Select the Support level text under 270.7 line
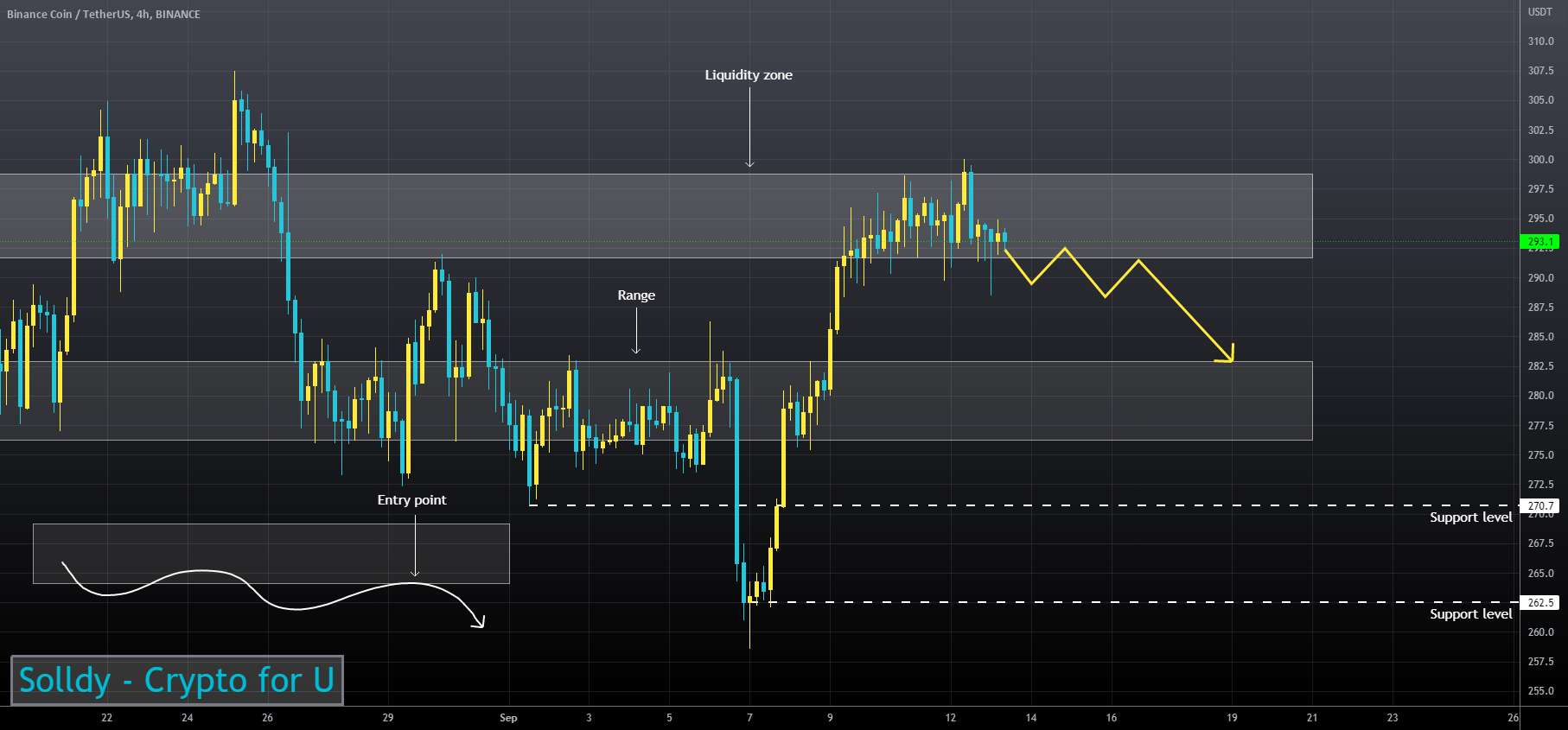Image resolution: width=1568 pixels, height=730 pixels. point(1470,517)
